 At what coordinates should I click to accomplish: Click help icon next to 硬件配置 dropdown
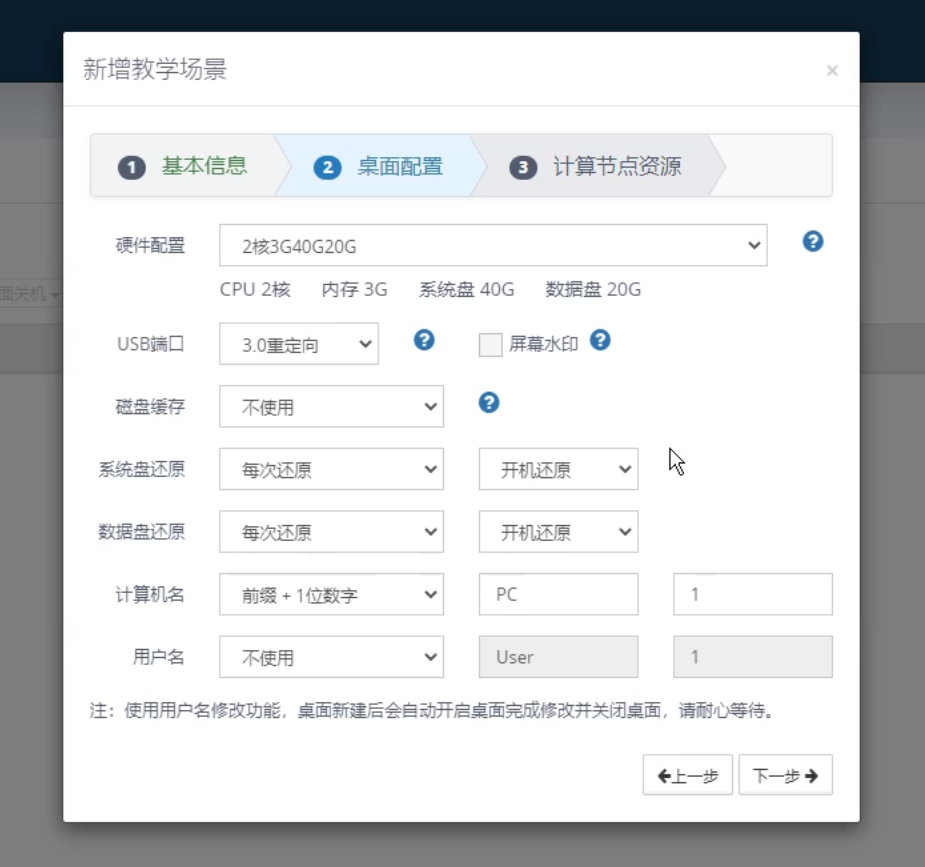[813, 241]
